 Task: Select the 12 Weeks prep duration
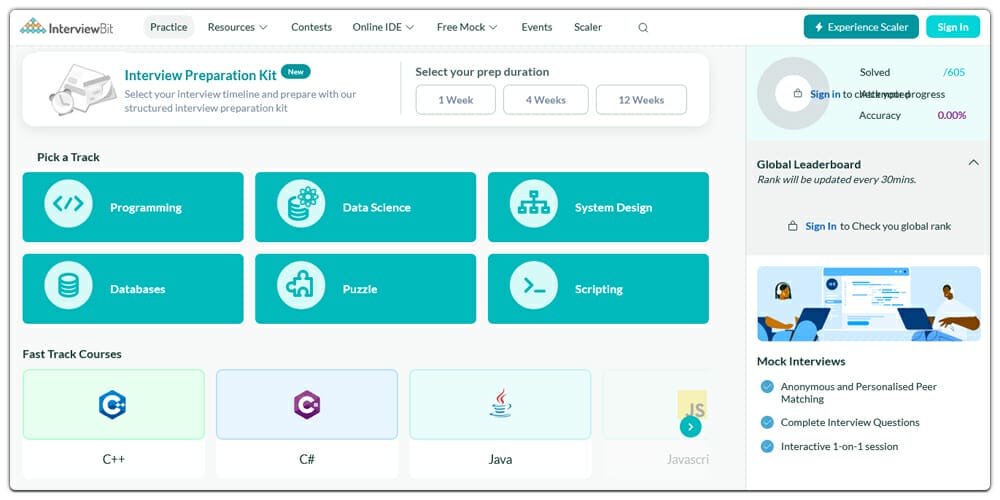(x=641, y=100)
